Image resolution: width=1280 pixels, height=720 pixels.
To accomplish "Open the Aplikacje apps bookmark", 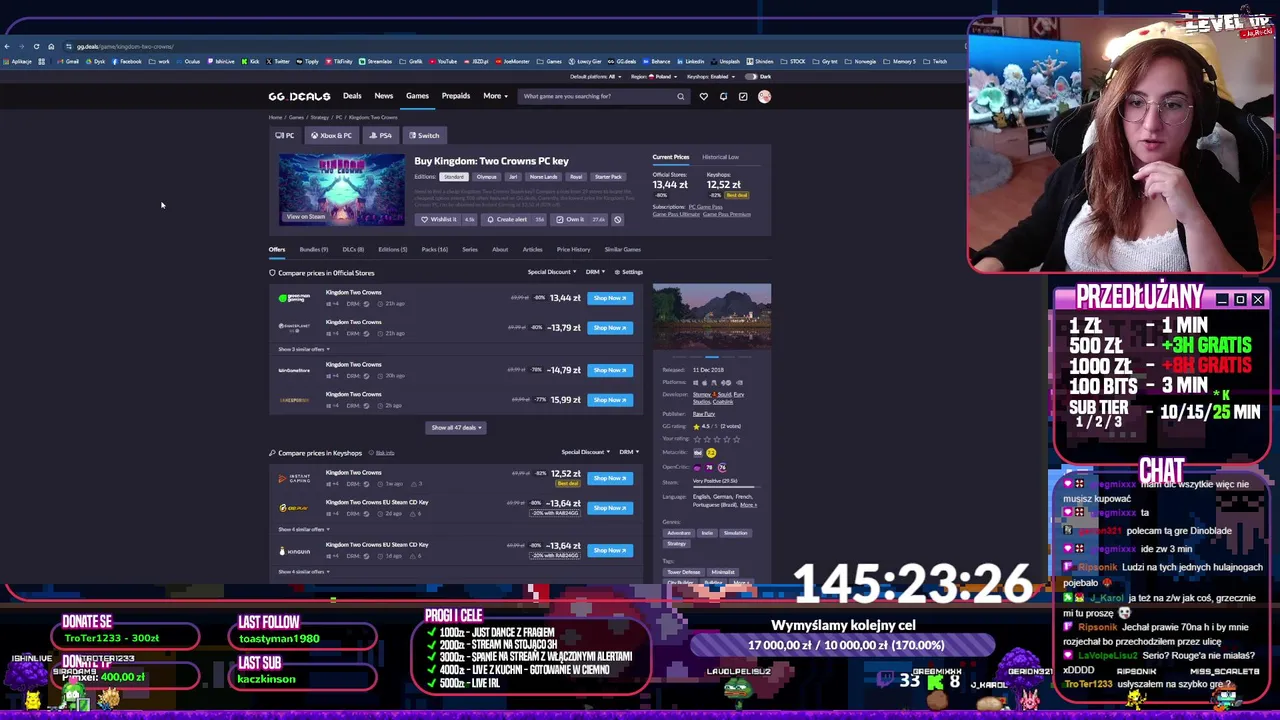I will pos(18,61).
